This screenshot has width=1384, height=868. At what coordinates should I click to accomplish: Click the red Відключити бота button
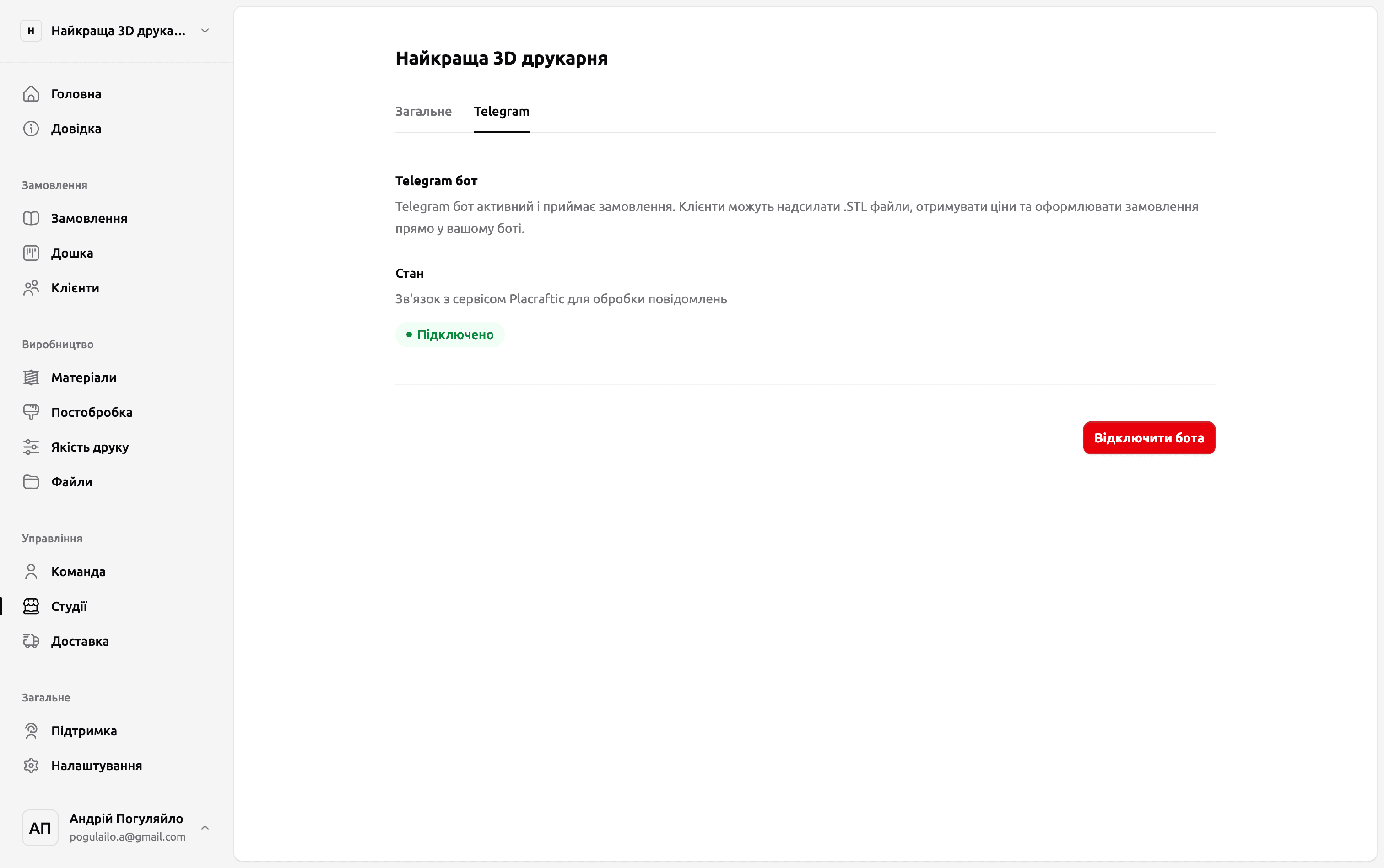(x=1149, y=438)
